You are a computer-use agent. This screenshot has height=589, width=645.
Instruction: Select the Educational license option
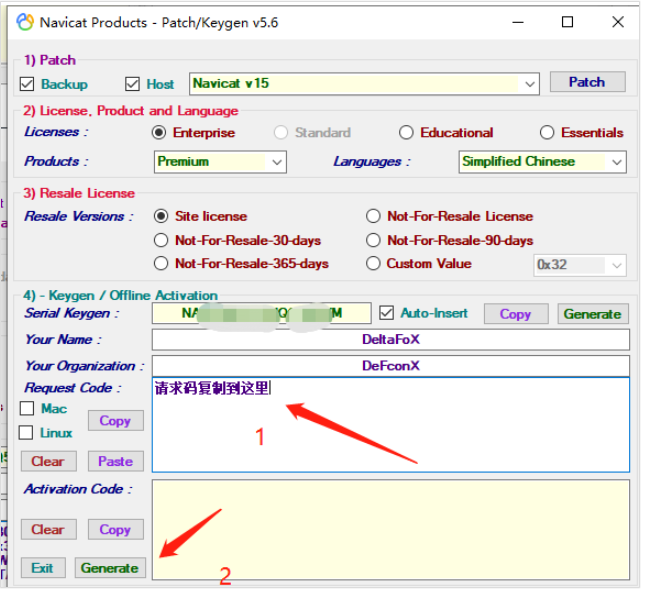pyautogui.click(x=406, y=132)
